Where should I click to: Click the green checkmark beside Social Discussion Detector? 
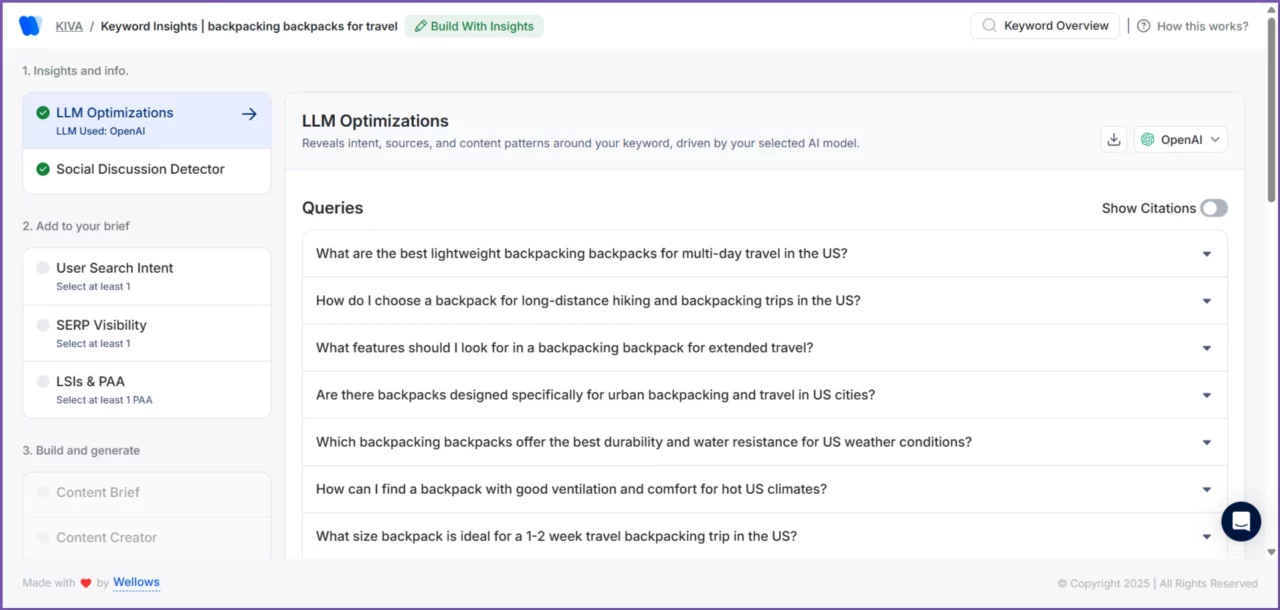[x=42, y=169]
